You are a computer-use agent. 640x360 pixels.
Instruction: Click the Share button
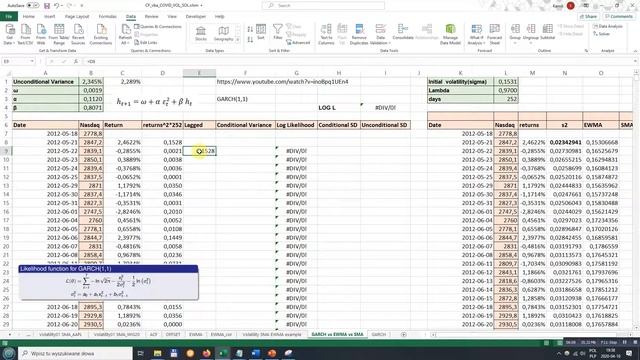tap(589, 16)
